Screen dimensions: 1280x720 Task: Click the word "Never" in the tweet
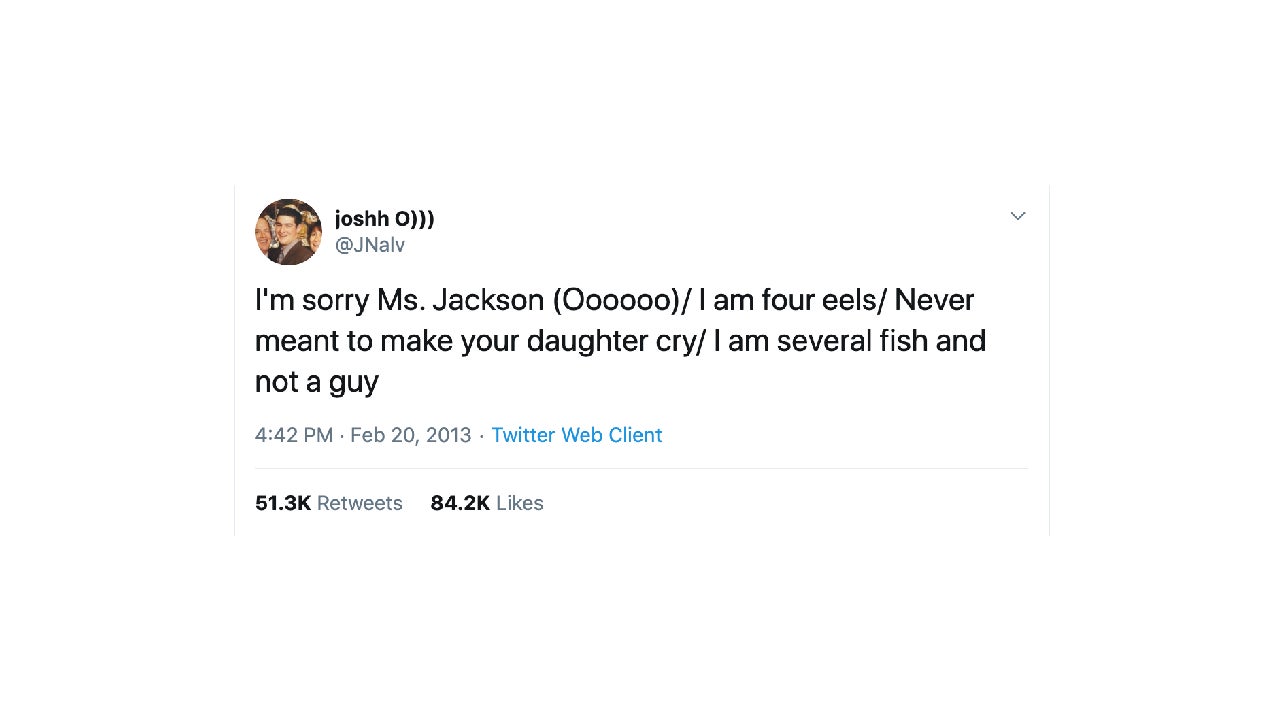(934, 300)
